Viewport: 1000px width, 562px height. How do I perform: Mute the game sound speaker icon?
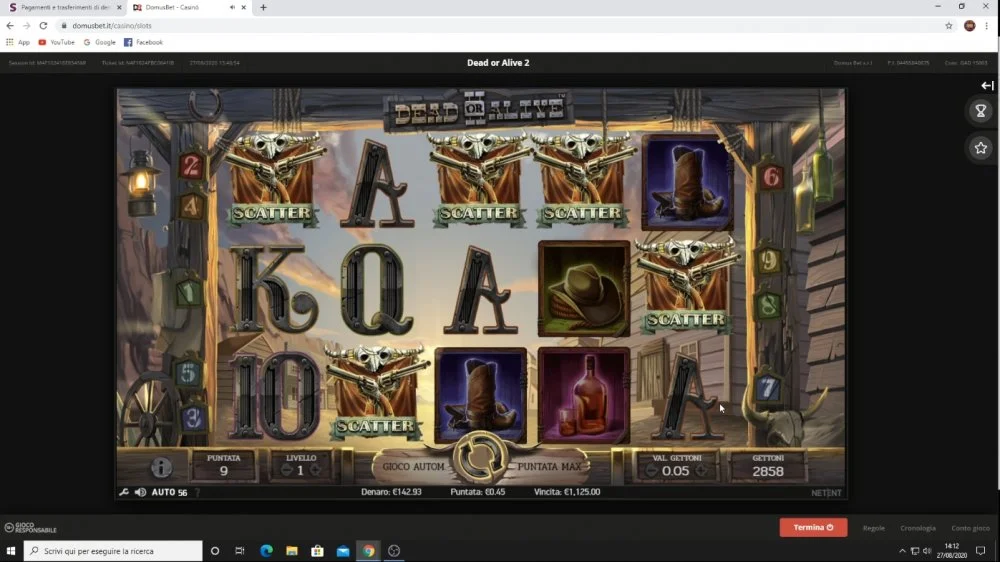[x=140, y=492]
